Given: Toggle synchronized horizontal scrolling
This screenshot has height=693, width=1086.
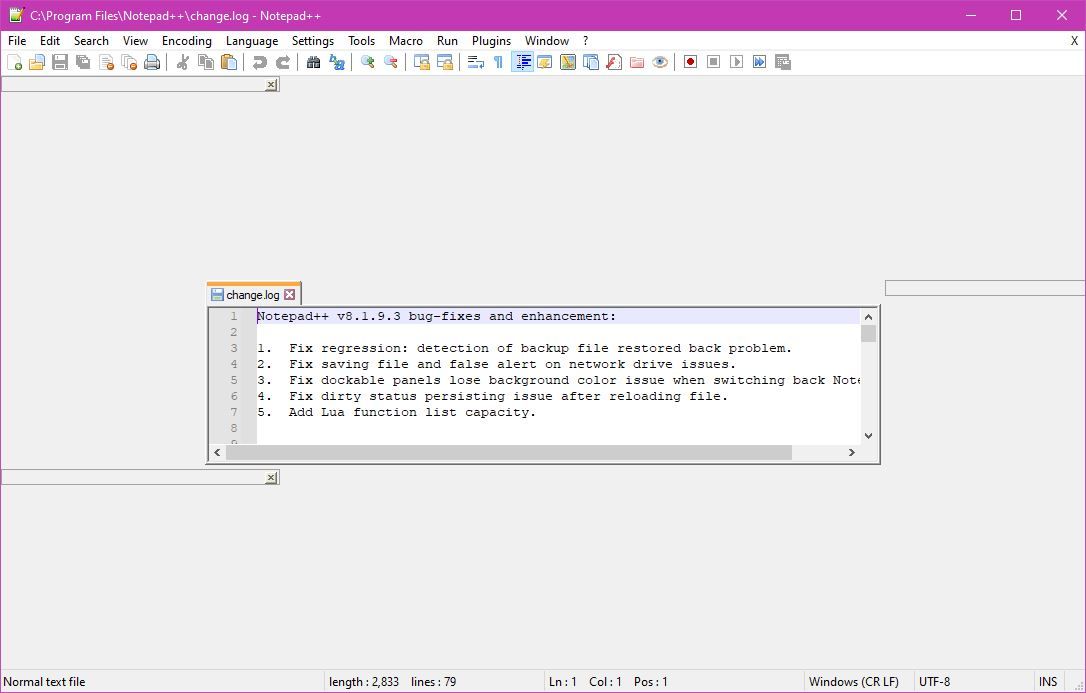Looking at the screenshot, I should pos(445,62).
